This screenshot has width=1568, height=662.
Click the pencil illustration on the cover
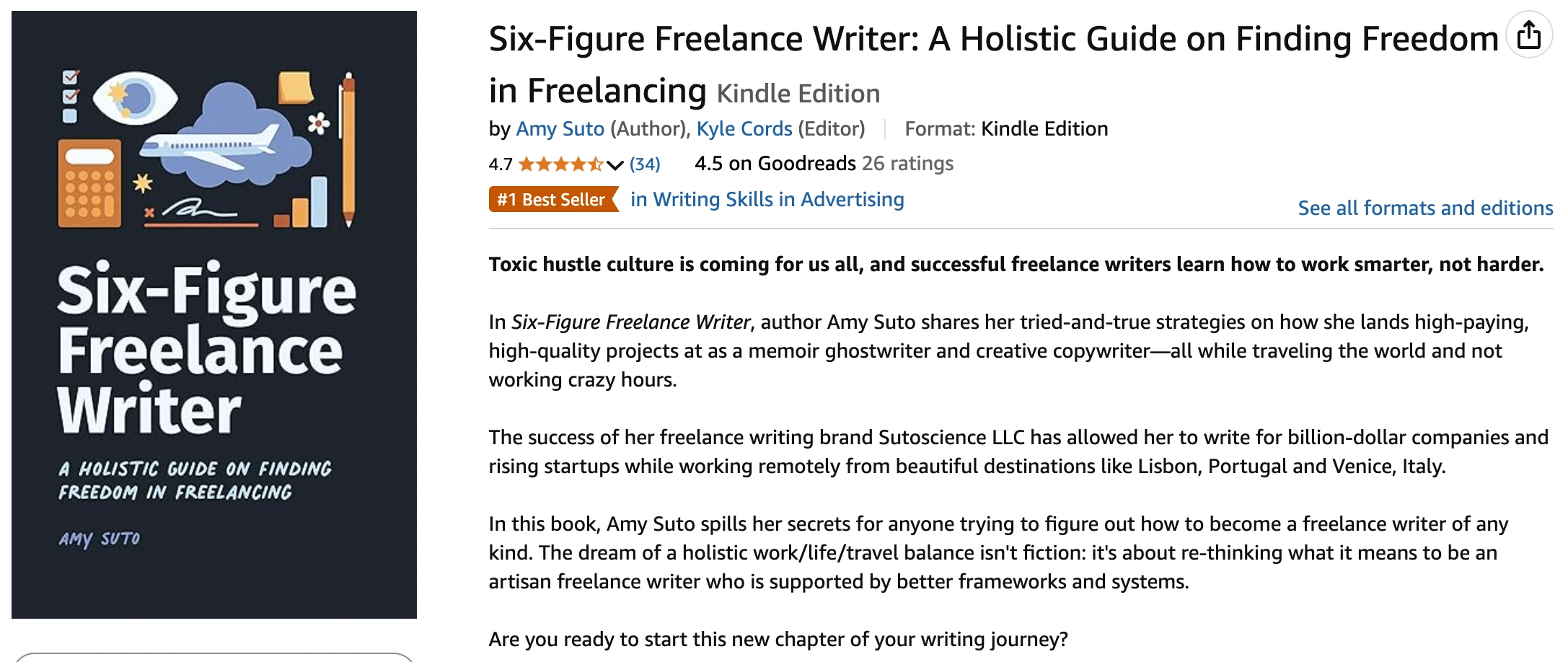tap(348, 149)
